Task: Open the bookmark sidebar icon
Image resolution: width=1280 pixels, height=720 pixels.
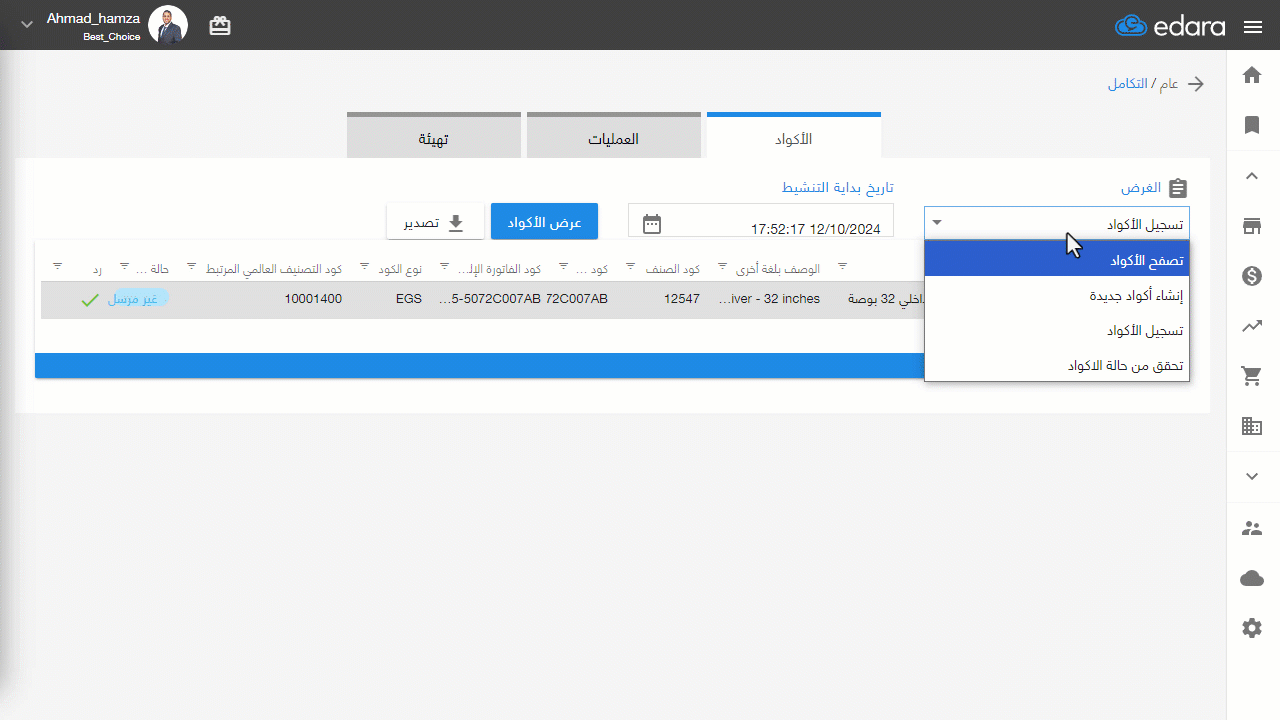Action: (1252, 125)
